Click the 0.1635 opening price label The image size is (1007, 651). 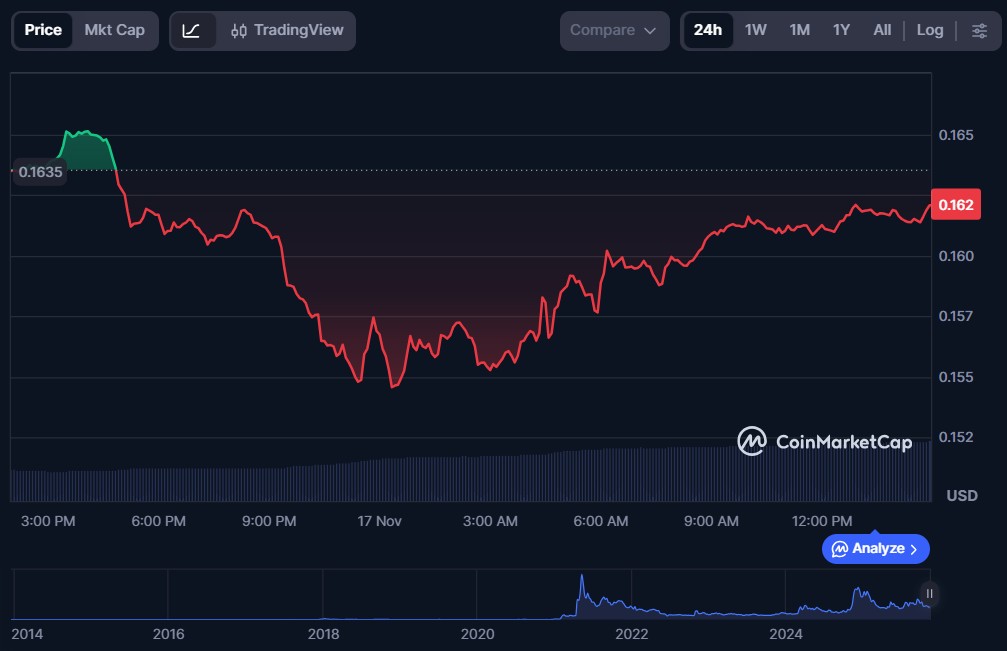(x=41, y=172)
